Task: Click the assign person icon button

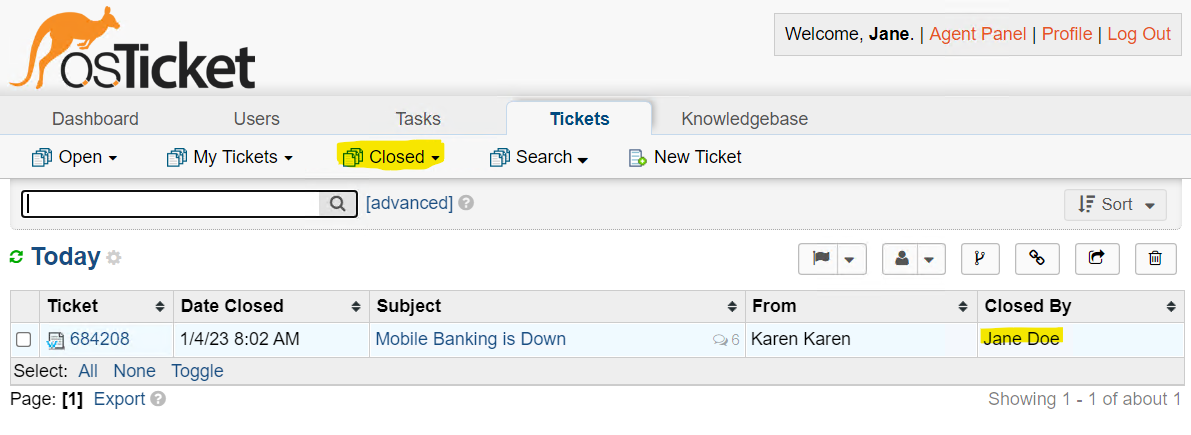Action: click(902, 259)
